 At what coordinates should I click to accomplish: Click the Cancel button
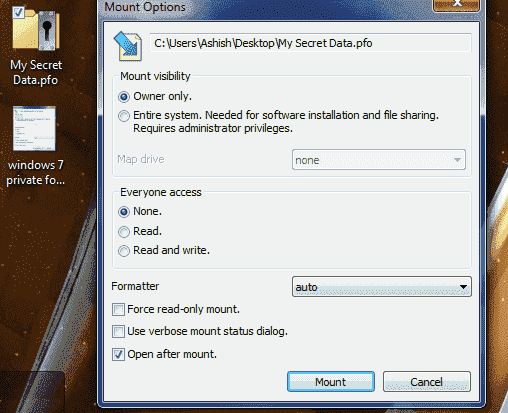coord(427,382)
